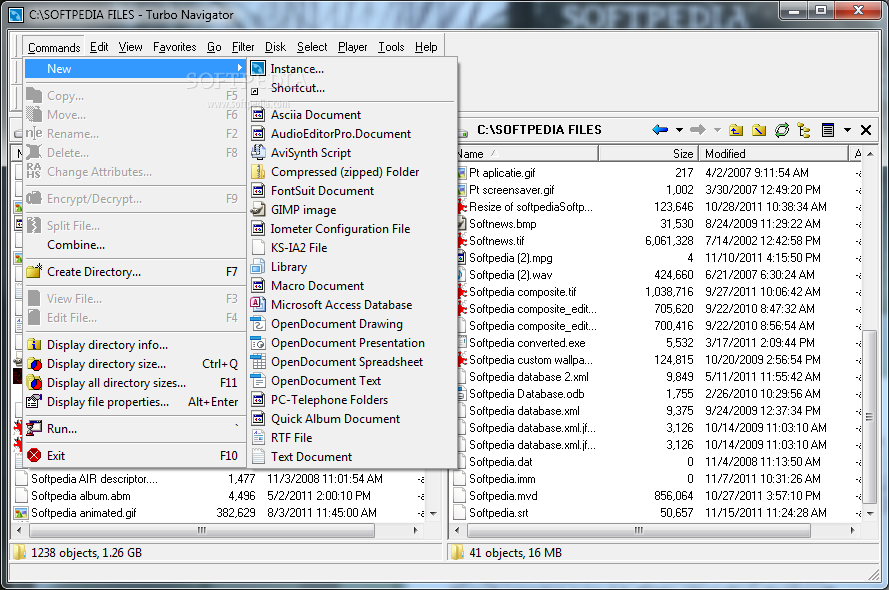Select Display directory size...
The width and height of the screenshot is (889, 590).
click(x=135, y=364)
